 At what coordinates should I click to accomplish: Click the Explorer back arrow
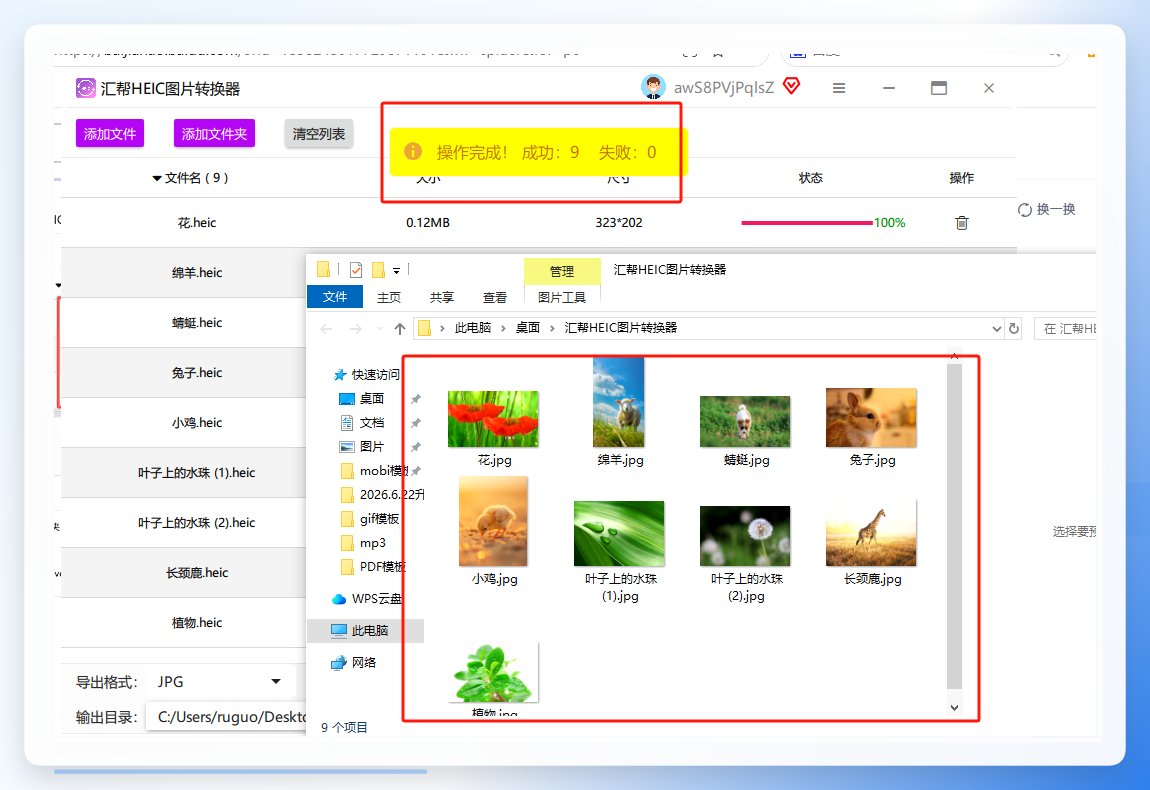tap(326, 329)
